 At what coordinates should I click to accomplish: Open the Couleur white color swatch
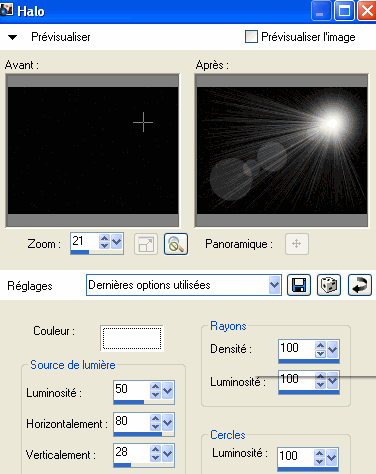point(132,338)
